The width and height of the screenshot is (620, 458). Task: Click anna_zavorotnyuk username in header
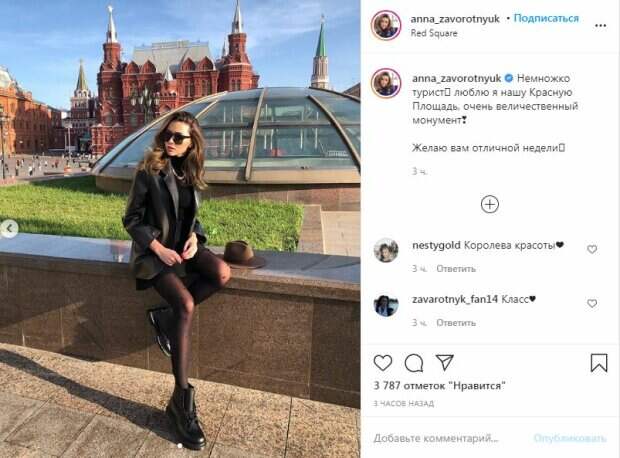455,19
